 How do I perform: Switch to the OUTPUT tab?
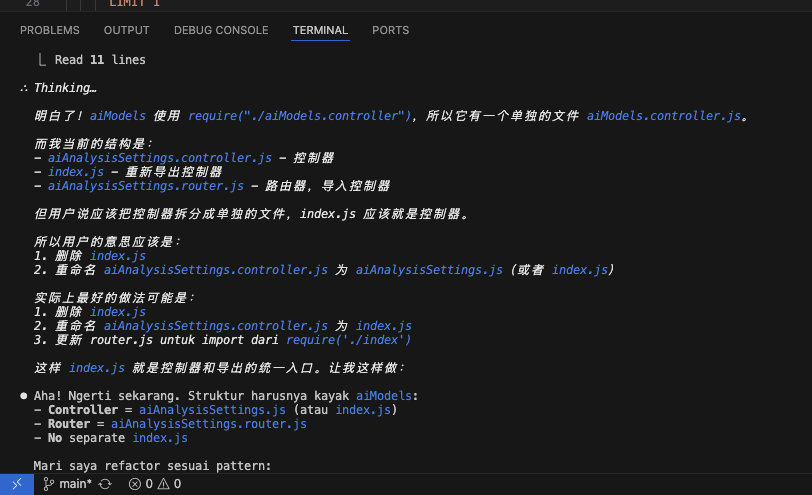(x=126, y=31)
